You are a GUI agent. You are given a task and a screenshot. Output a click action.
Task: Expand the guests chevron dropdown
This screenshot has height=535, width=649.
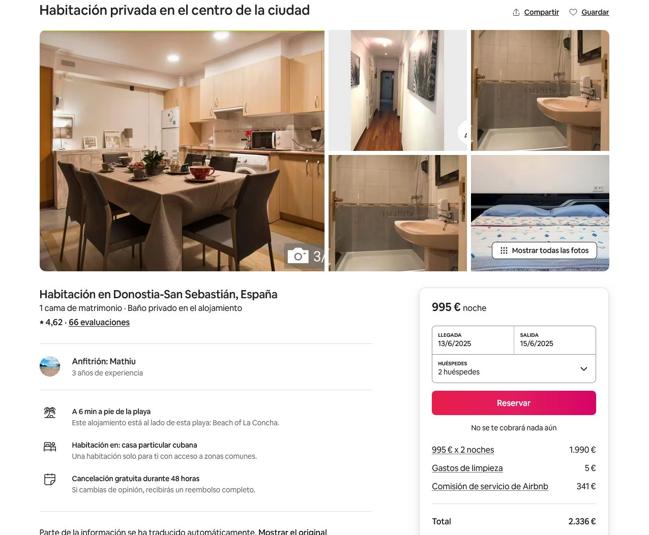(x=584, y=369)
